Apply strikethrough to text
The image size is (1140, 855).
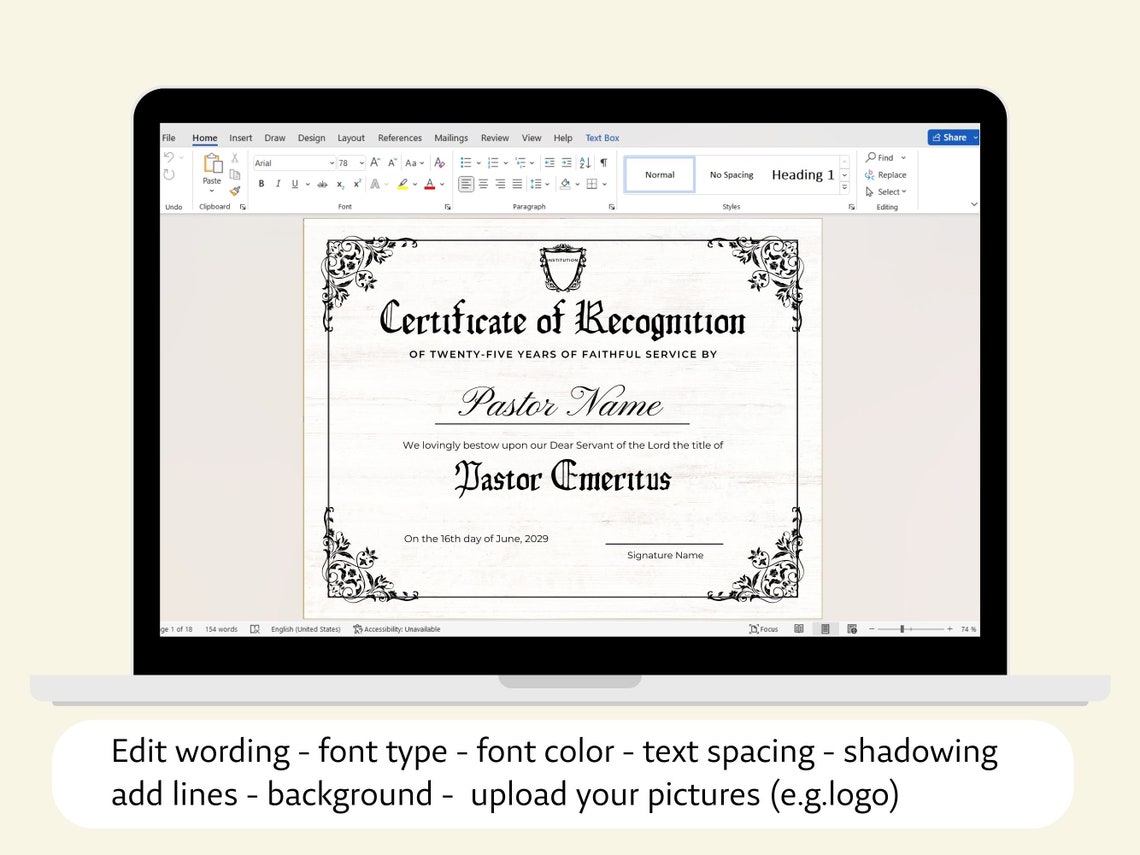322,184
